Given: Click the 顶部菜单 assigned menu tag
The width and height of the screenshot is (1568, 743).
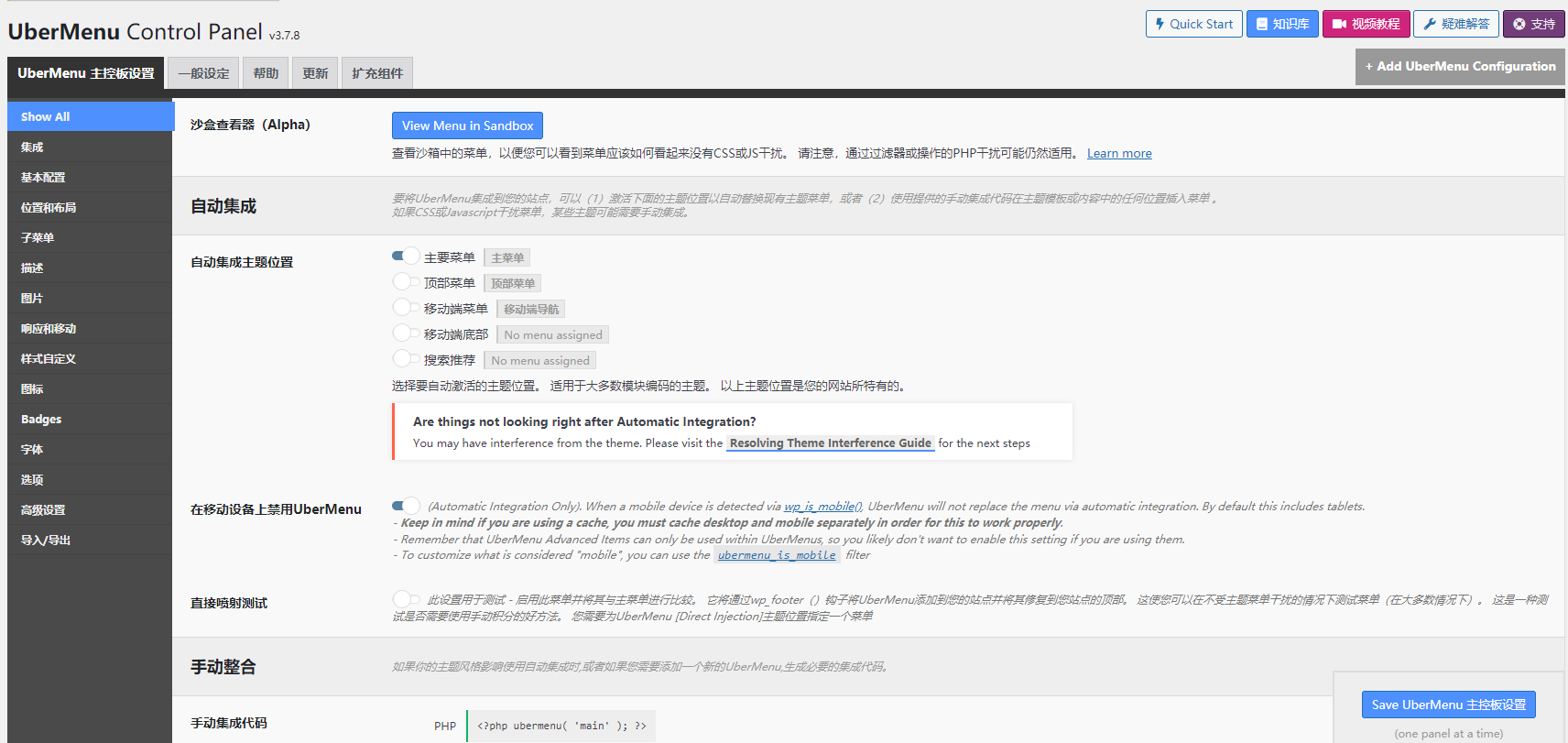Looking at the screenshot, I should point(513,284).
